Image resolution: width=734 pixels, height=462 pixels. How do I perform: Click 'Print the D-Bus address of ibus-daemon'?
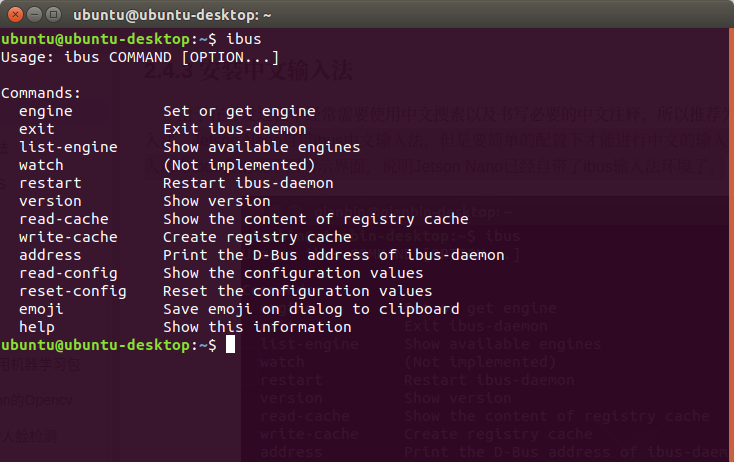pyautogui.click(x=334, y=255)
